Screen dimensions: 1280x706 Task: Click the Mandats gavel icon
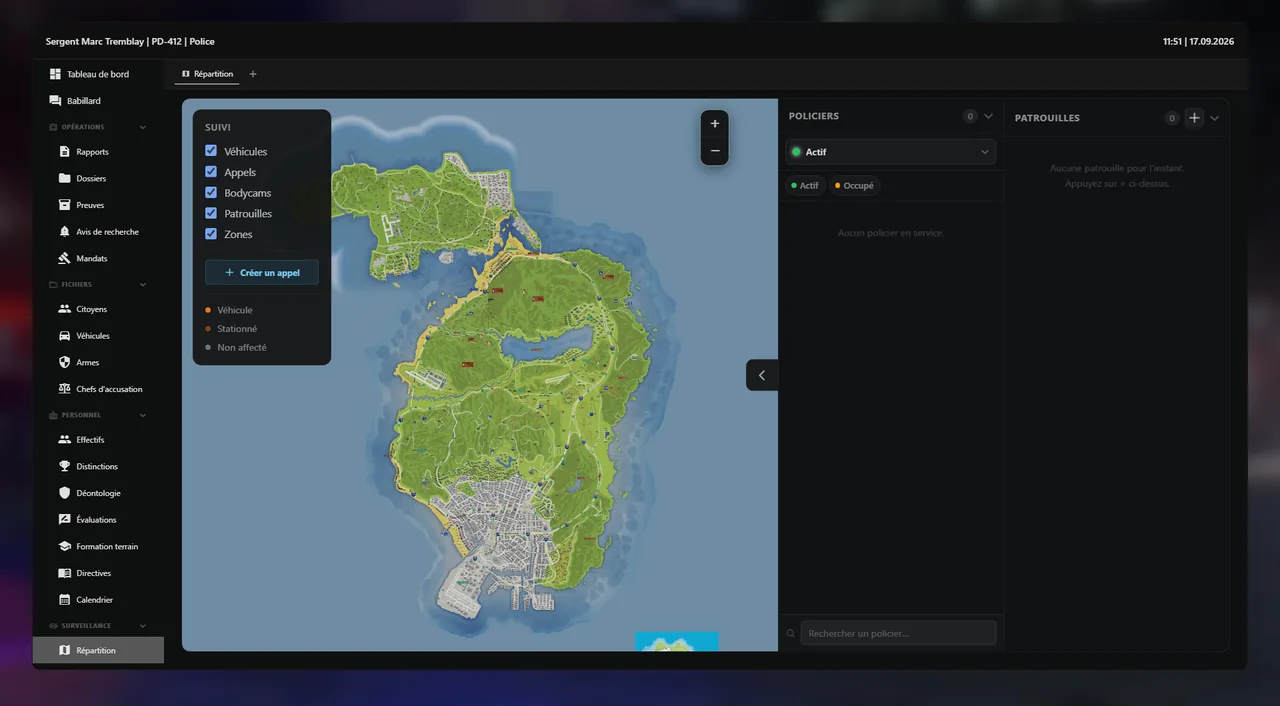tap(65, 258)
